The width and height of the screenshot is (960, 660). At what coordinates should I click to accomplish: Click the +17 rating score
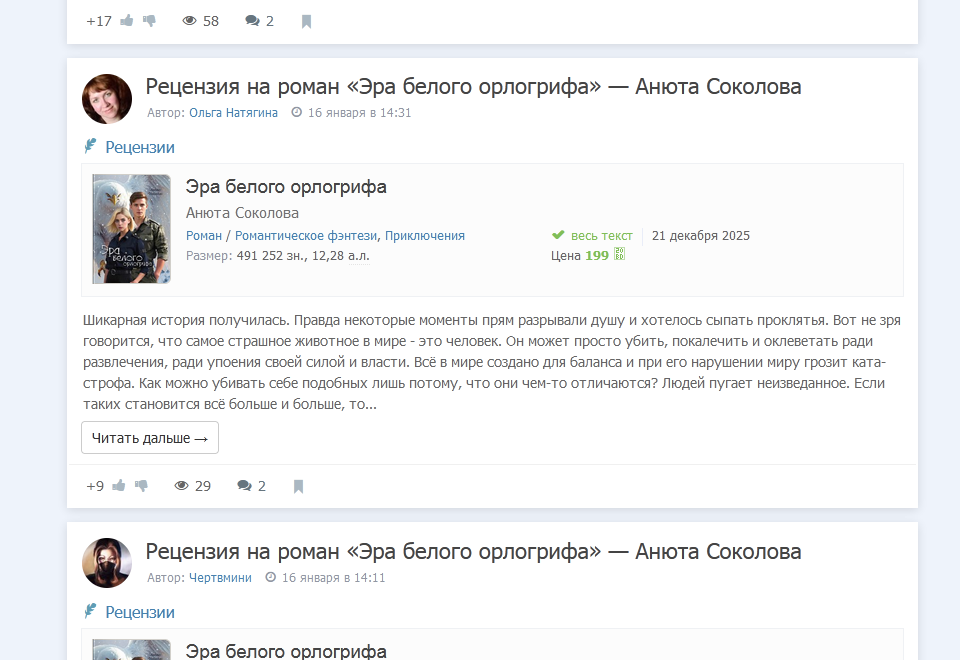click(x=99, y=21)
